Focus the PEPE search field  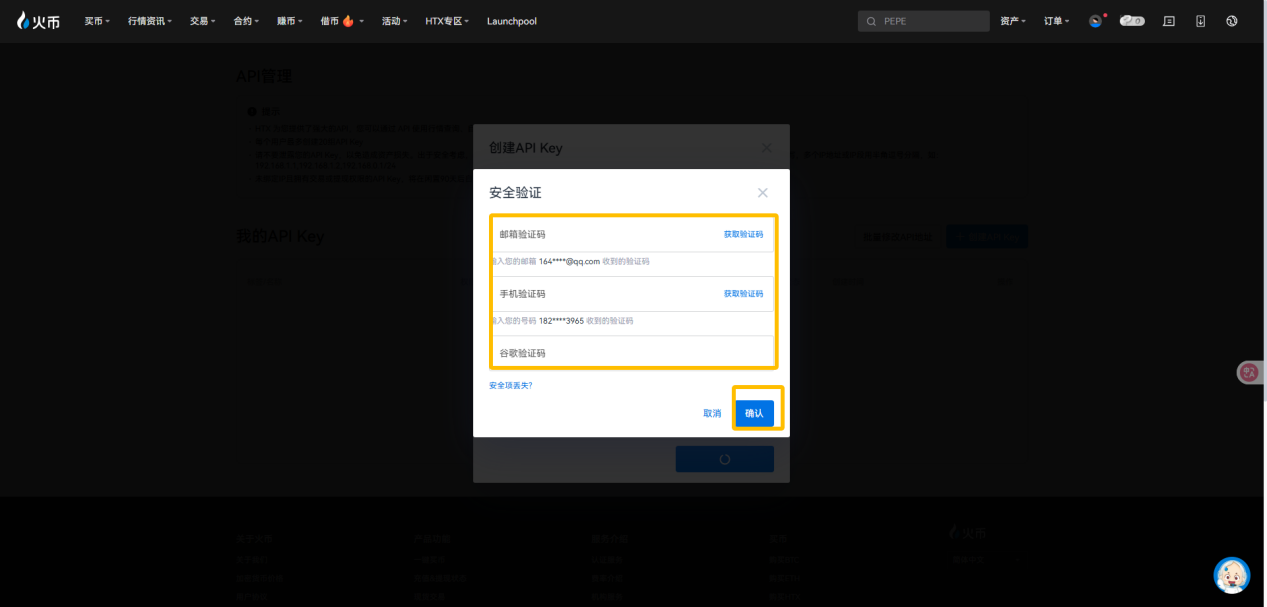pyautogui.click(x=924, y=21)
